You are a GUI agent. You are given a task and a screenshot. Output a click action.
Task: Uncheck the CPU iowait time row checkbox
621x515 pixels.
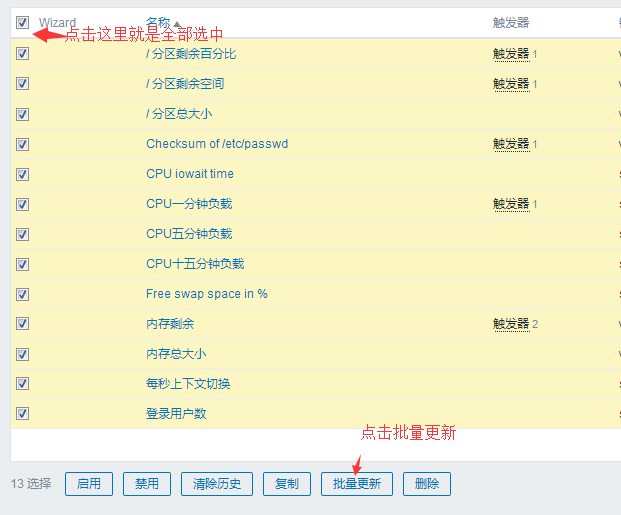[22, 174]
